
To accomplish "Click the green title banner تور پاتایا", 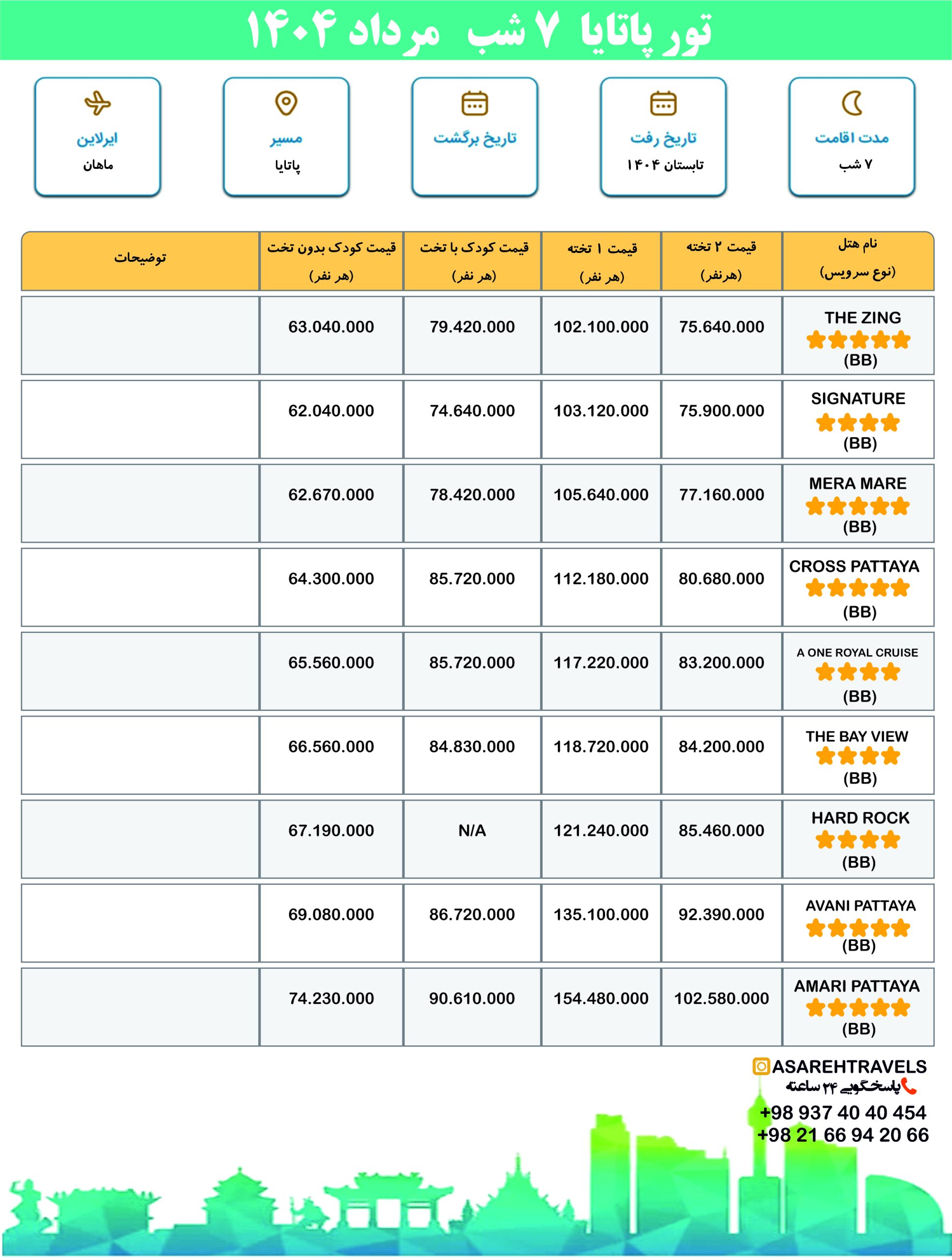I will coord(476,30).
